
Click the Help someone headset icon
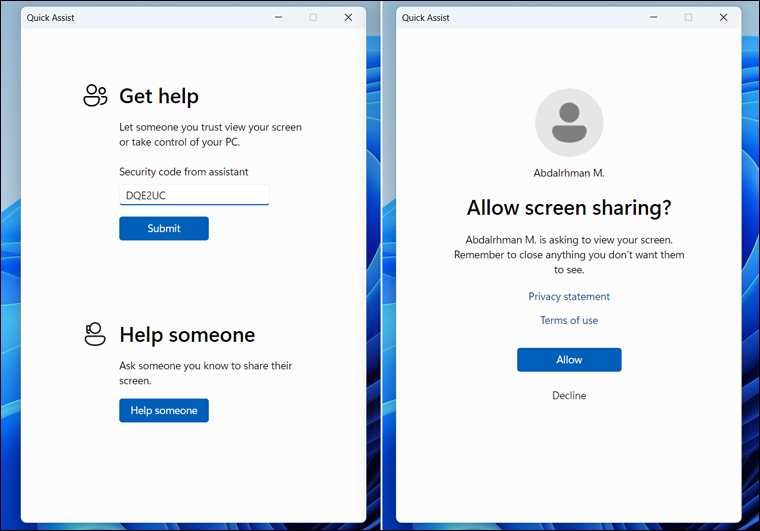(95, 334)
